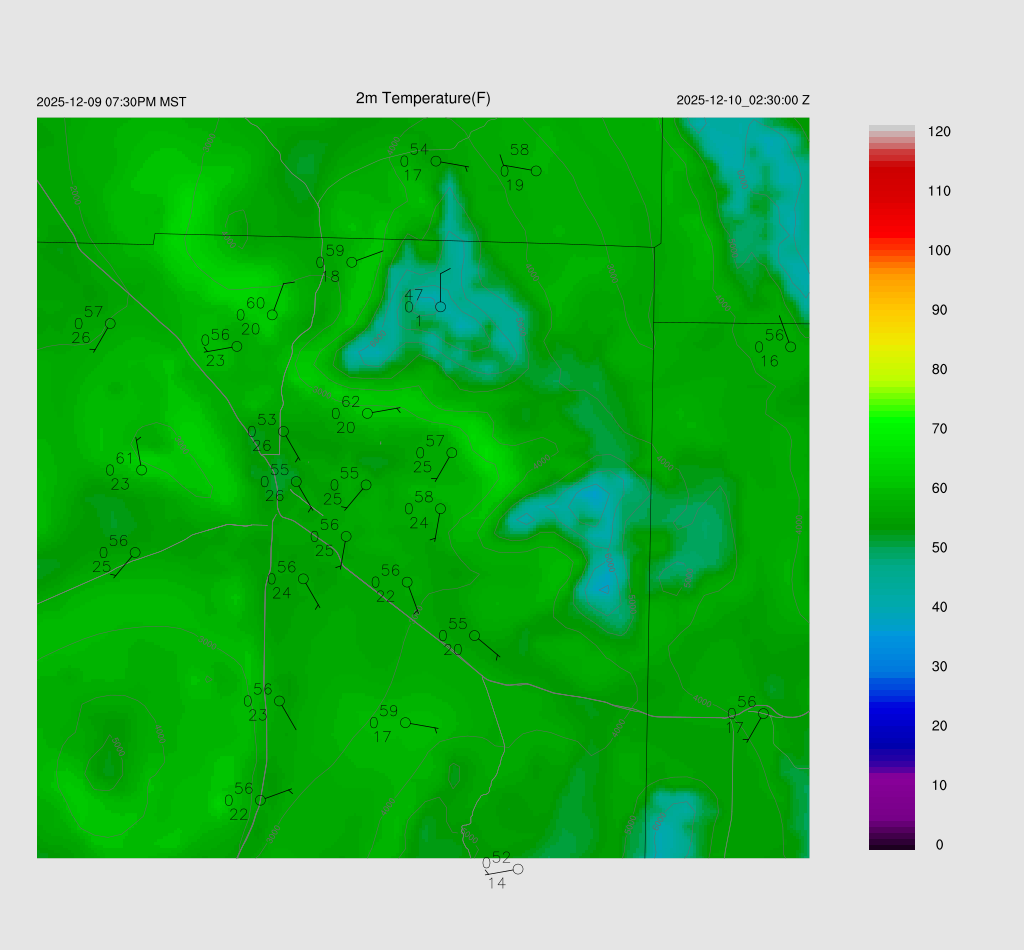Select the station marker reading 55 over 20
1024x950 pixels.
pos(474,635)
